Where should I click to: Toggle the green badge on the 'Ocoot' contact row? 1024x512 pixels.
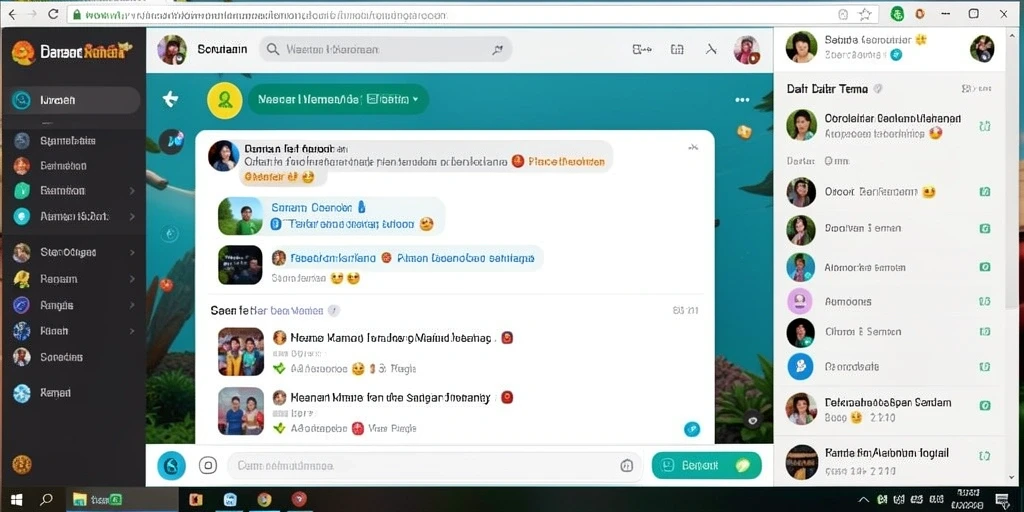click(985, 192)
